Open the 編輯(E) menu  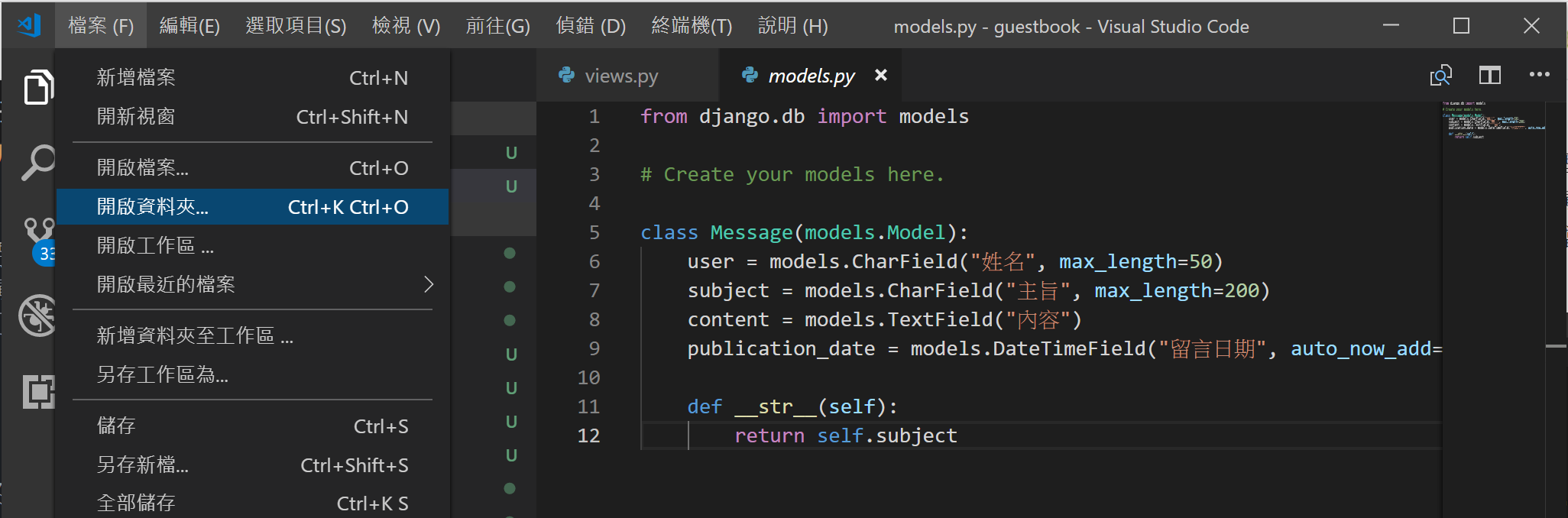pyautogui.click(x=190, y=26)
